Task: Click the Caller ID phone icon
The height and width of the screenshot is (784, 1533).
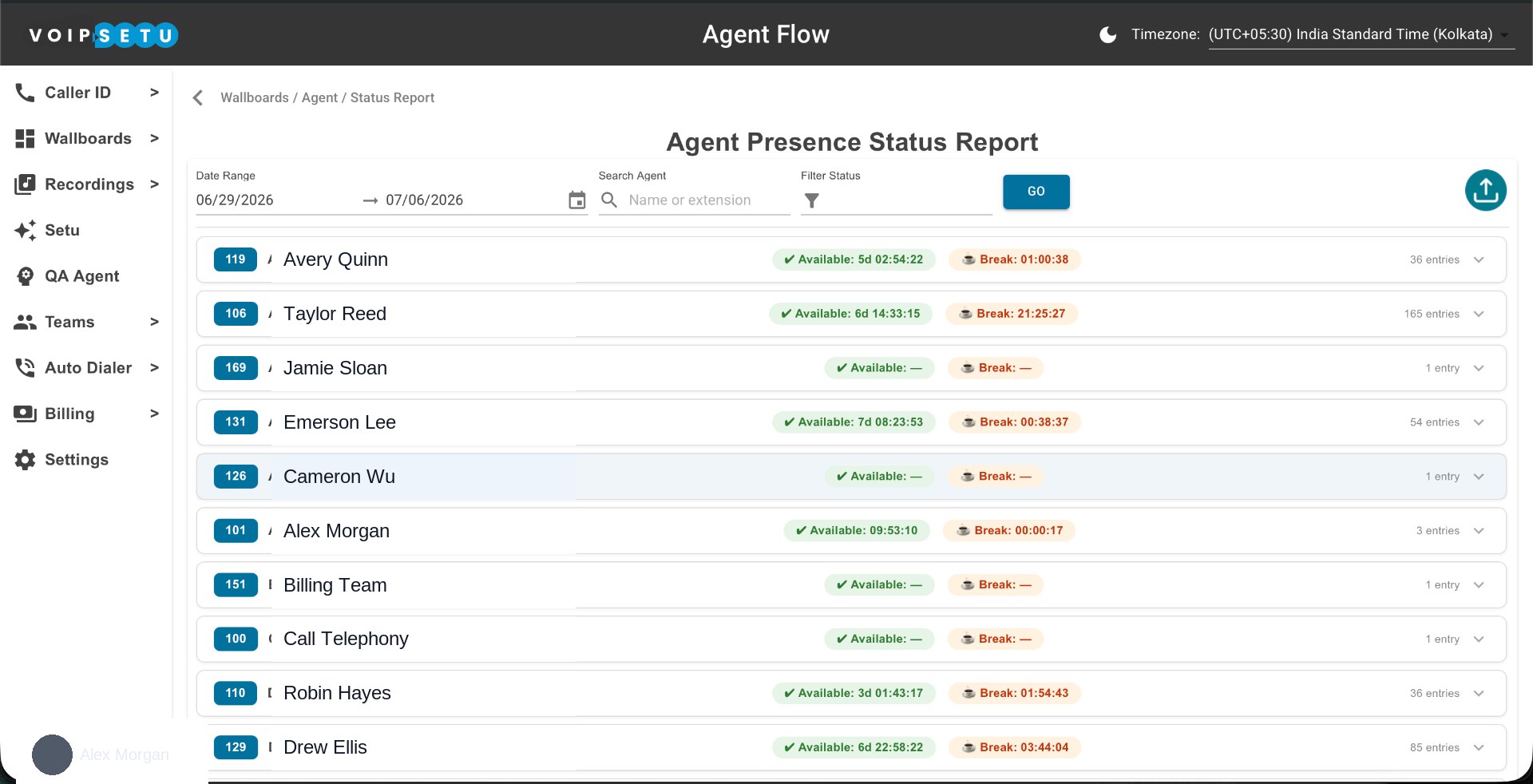Action: point(25,93)
